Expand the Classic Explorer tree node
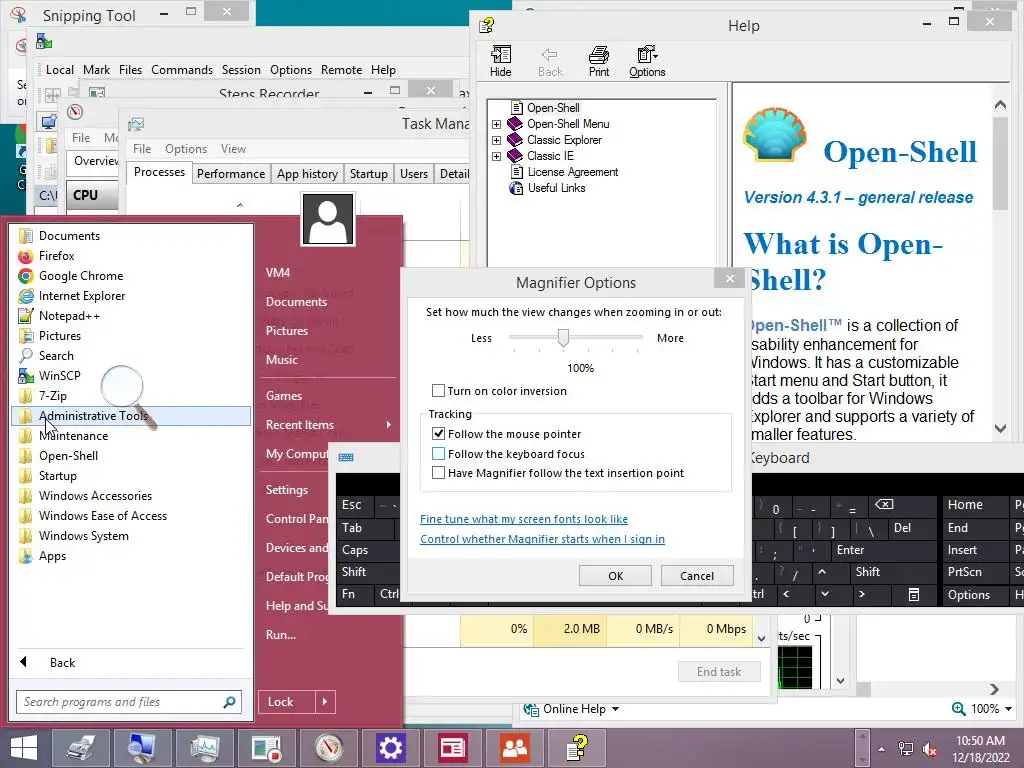The width and height of the screenshot is (1024, 768). point(496,140)
